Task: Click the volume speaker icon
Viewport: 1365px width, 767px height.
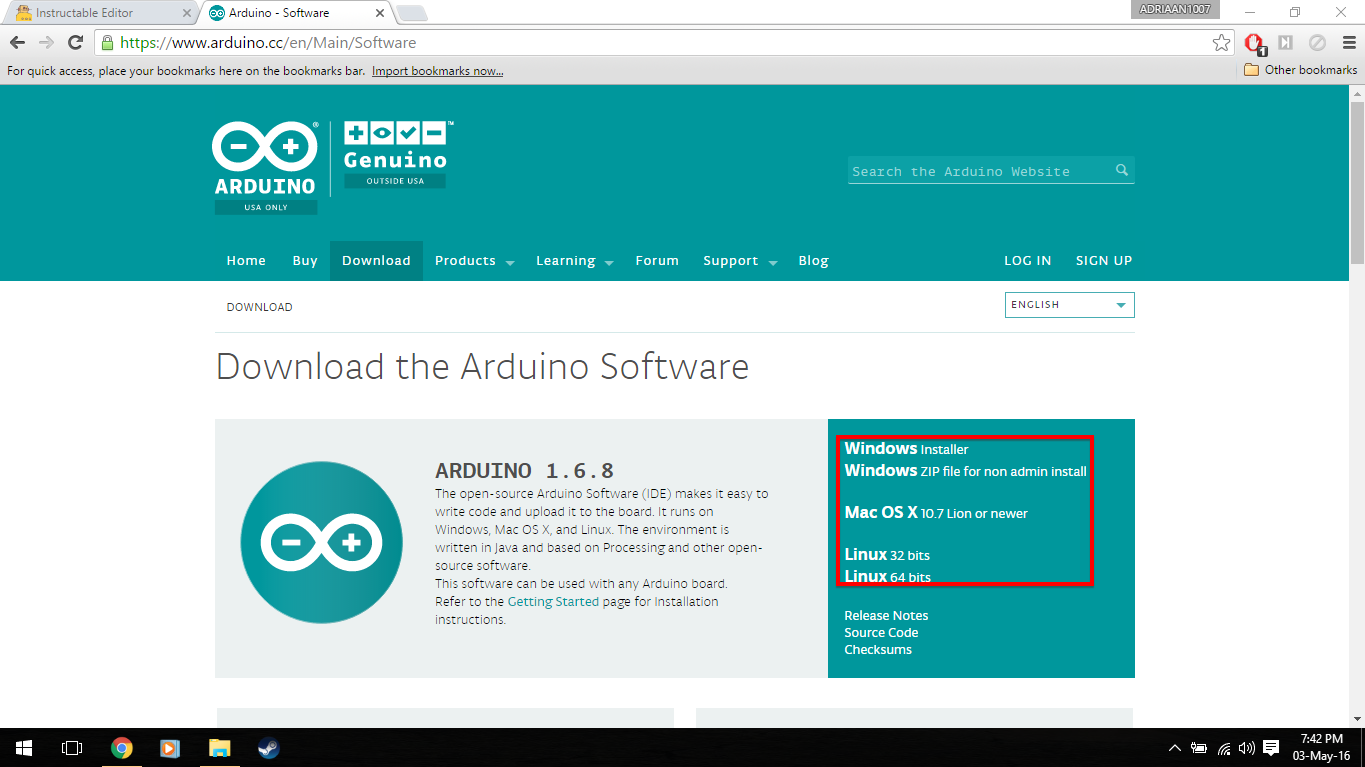Action: coord(1246,747)
